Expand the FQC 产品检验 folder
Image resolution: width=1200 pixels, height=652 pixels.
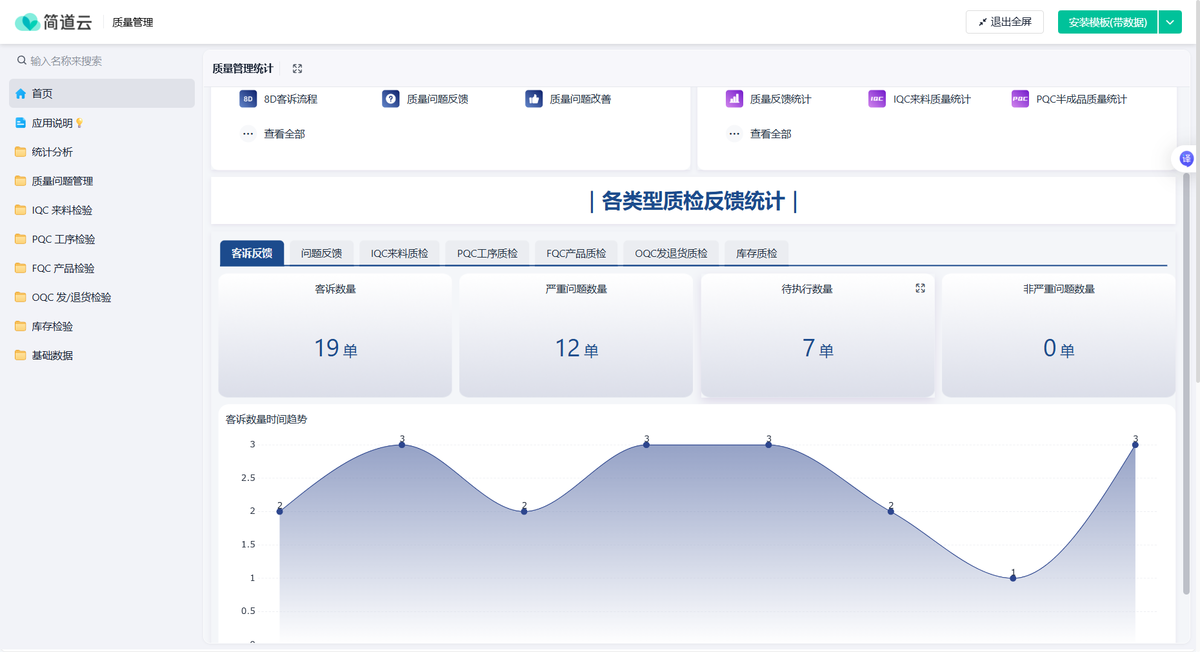102,268
